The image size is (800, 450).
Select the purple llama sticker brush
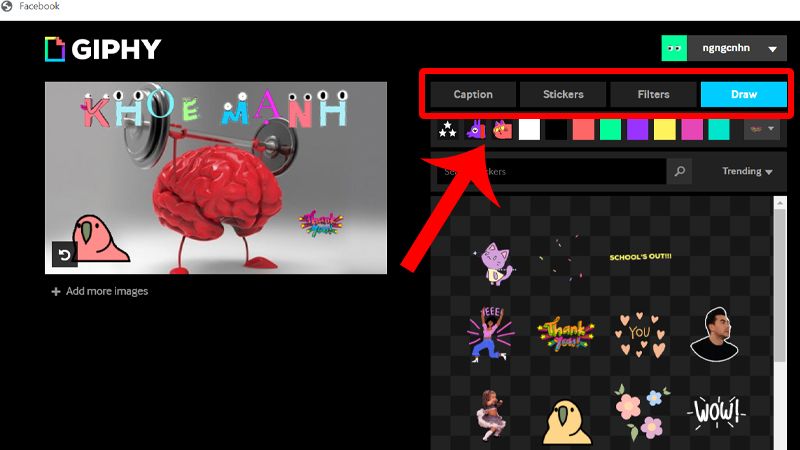[475, 130]
